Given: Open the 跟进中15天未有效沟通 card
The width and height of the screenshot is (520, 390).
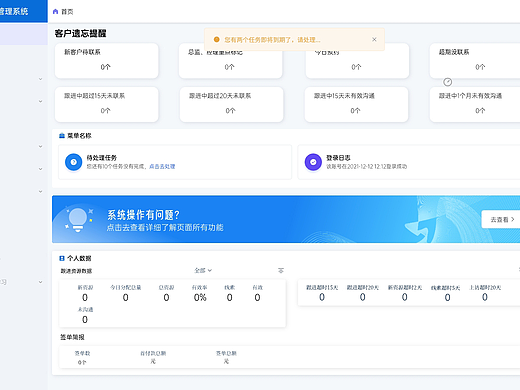Looking at the screenshot, I should pyautogui.click(x=356, y=104).
